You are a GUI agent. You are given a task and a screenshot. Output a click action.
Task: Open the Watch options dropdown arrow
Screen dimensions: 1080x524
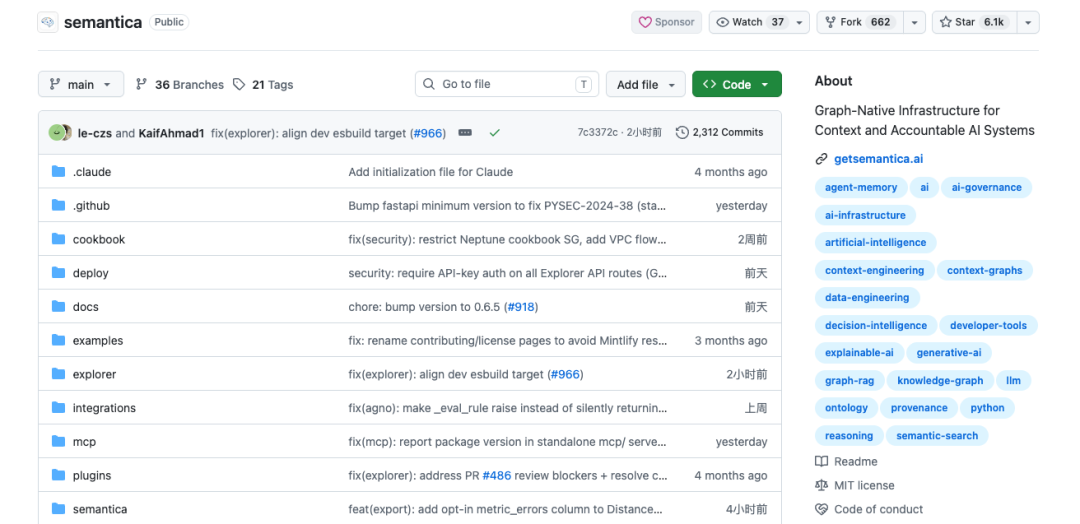click(x=799, y=22)
